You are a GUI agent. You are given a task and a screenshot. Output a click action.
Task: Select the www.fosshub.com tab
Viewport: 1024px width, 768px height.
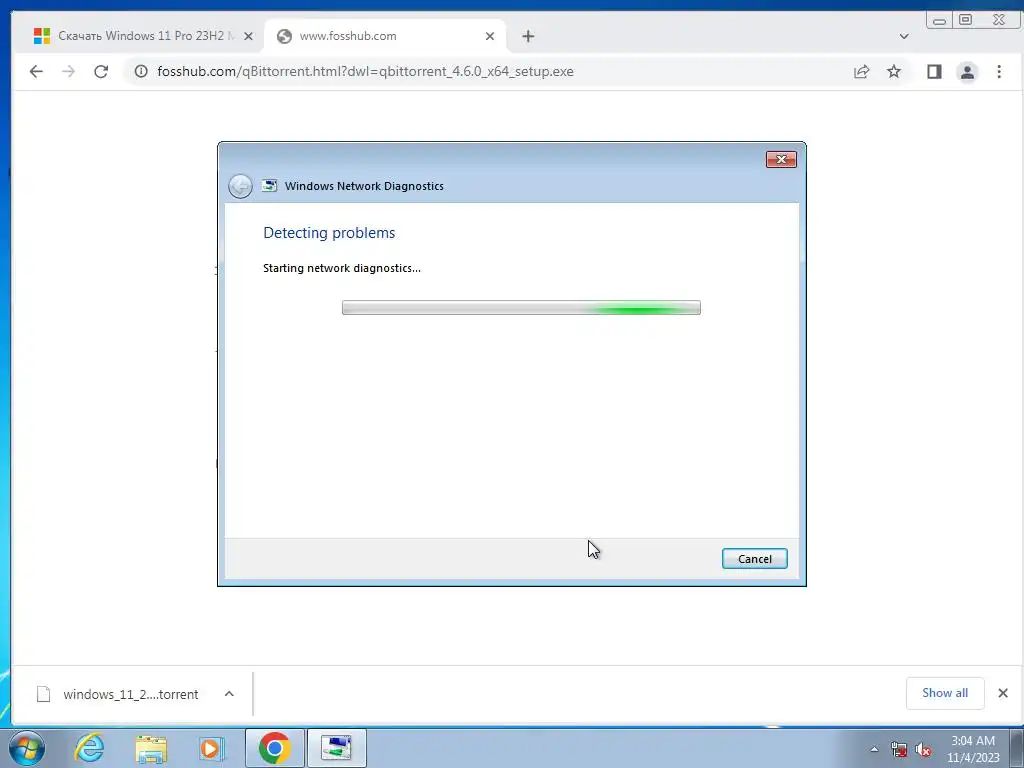click(385, 37)
